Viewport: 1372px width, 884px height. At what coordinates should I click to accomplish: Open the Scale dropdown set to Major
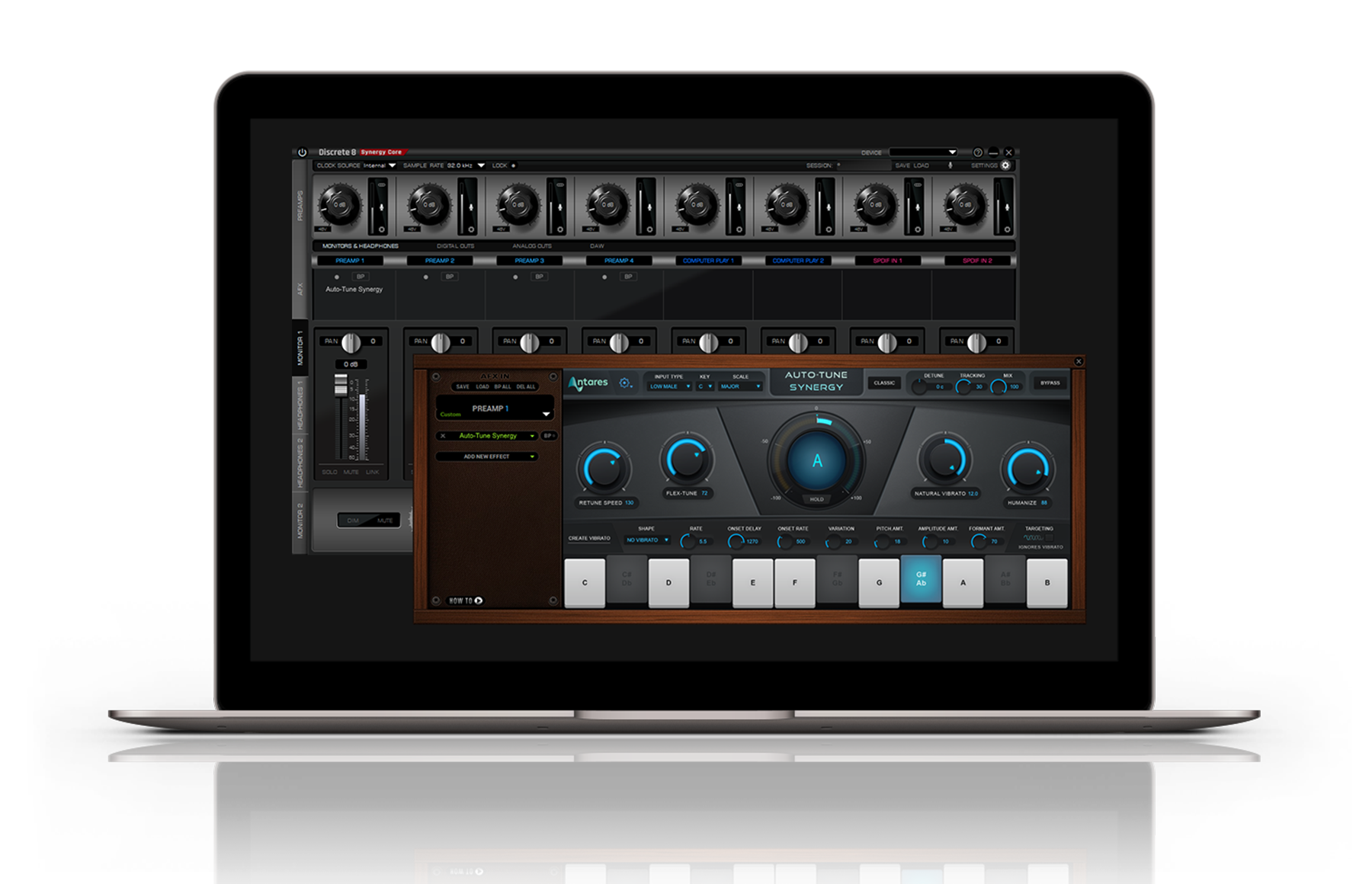tap(740, 386)
